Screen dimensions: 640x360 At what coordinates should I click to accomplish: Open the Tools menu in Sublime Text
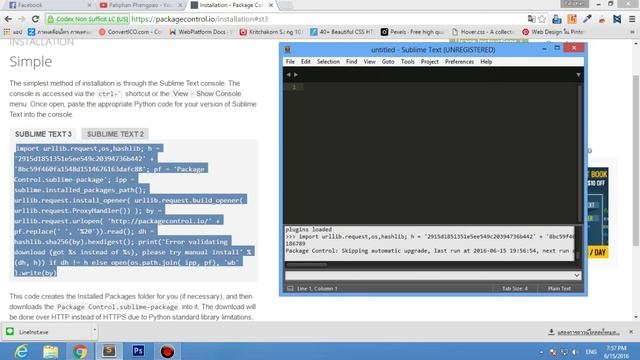click(407, 62)
